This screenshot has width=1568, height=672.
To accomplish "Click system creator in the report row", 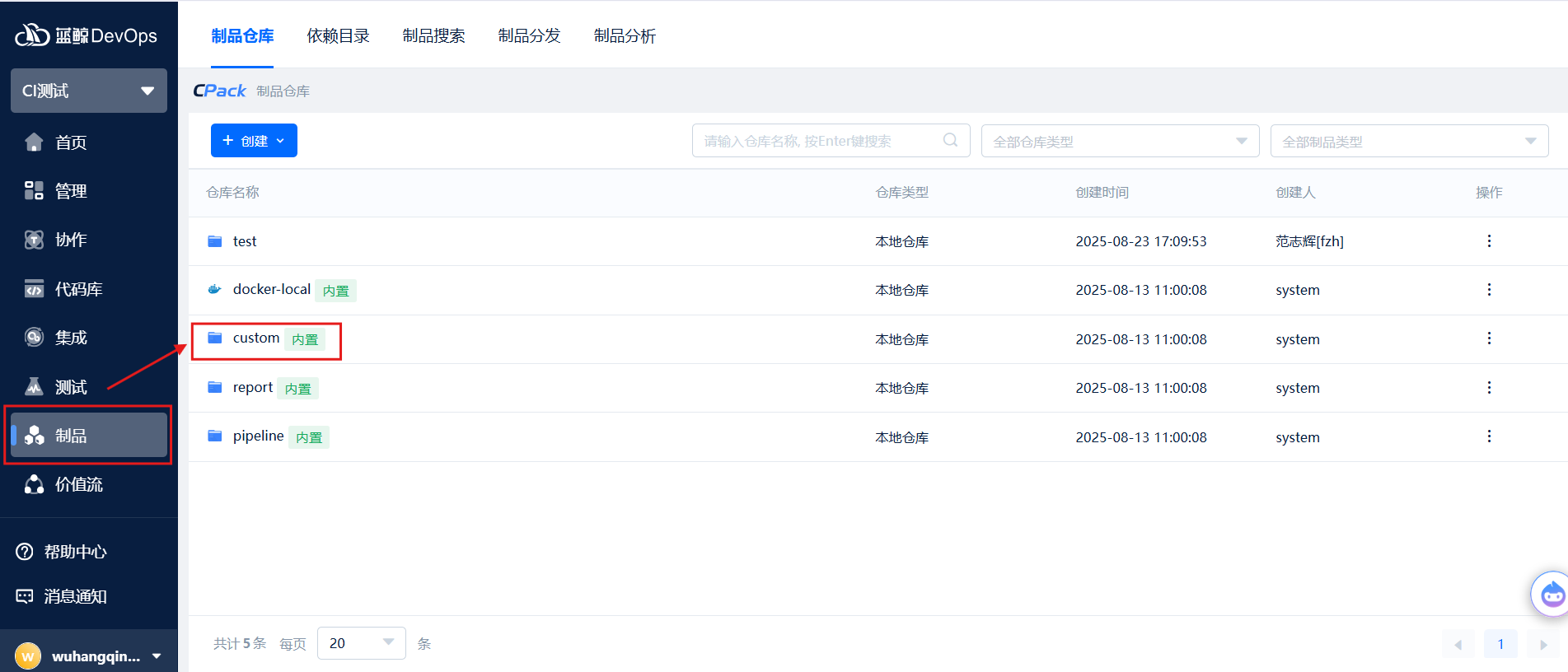I will (1298, 388).
